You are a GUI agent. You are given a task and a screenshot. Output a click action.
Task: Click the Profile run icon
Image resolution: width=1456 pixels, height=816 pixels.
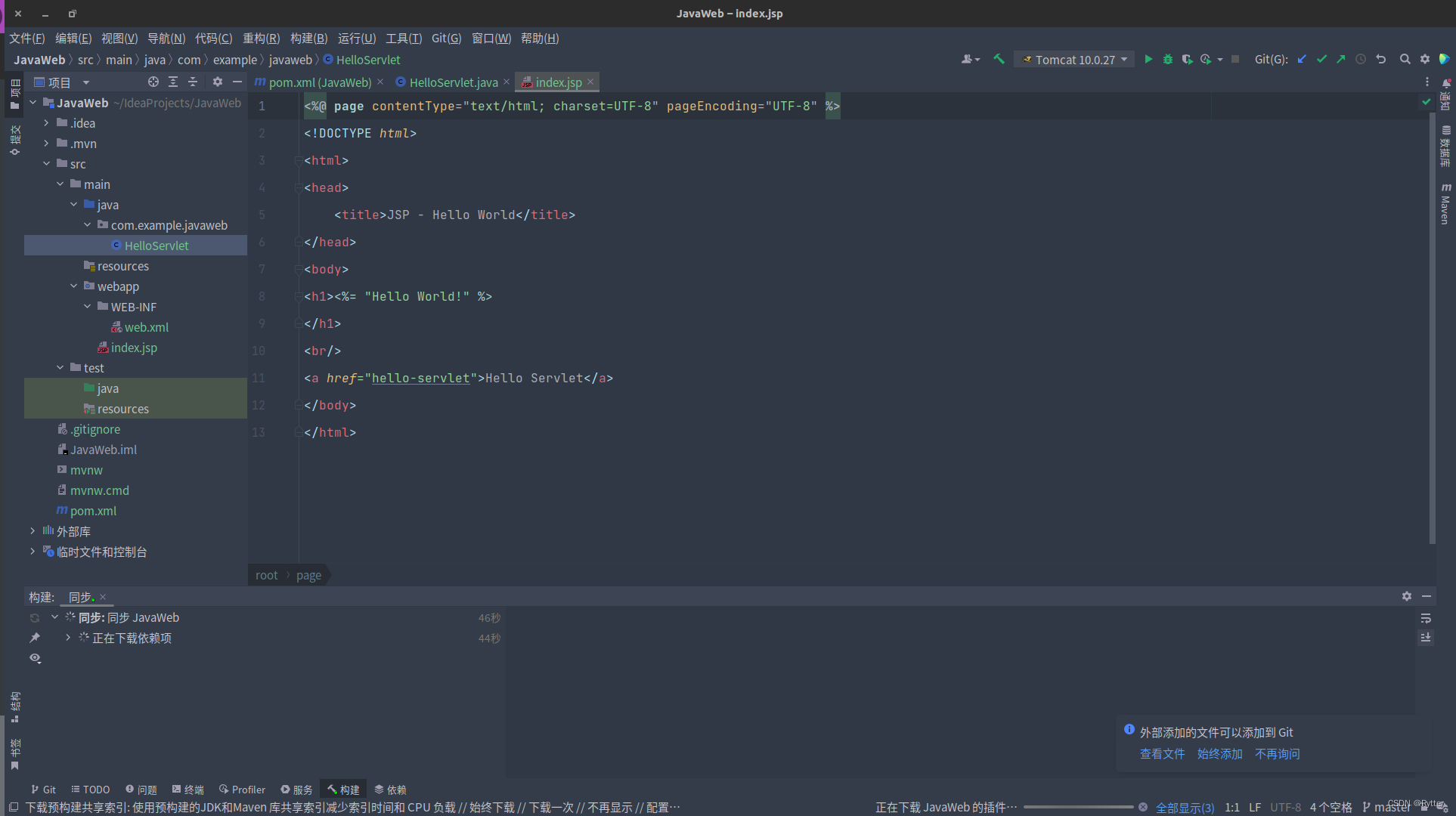(1206, 60)
